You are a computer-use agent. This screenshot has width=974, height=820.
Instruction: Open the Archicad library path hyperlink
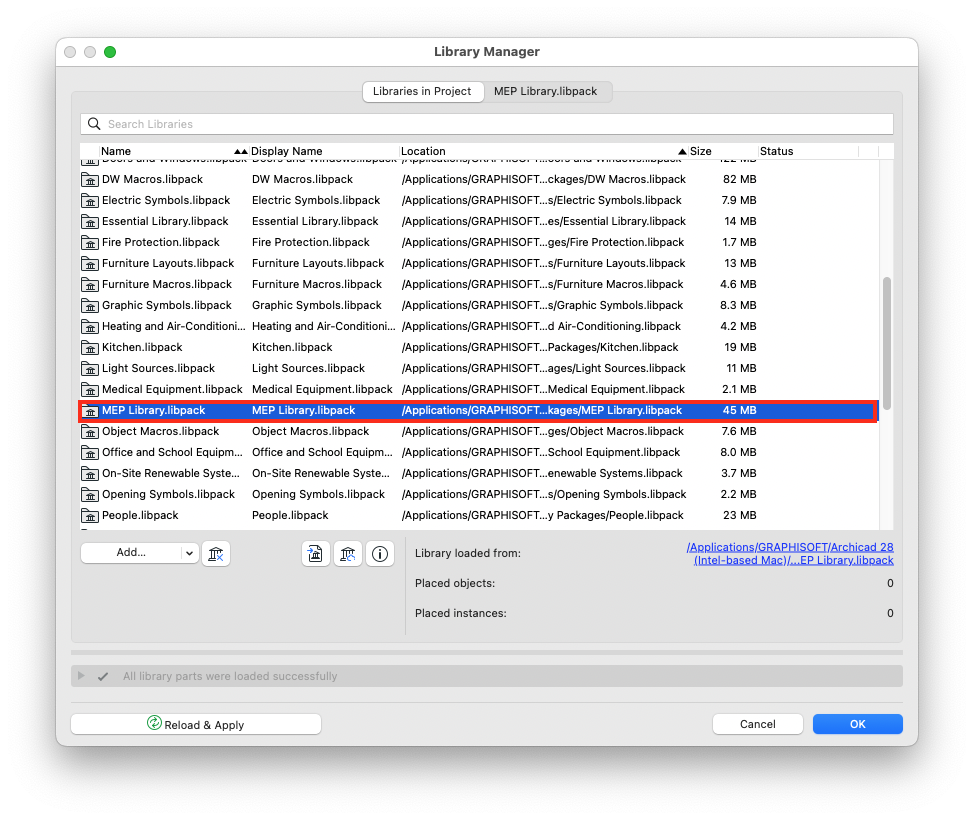click(790, 553)
